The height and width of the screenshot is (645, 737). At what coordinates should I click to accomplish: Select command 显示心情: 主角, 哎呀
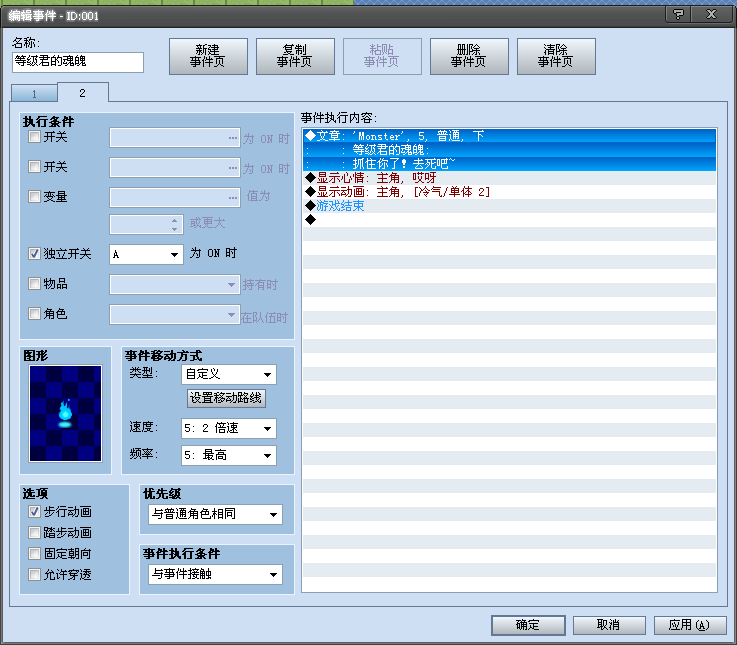[x=510, y=178]
